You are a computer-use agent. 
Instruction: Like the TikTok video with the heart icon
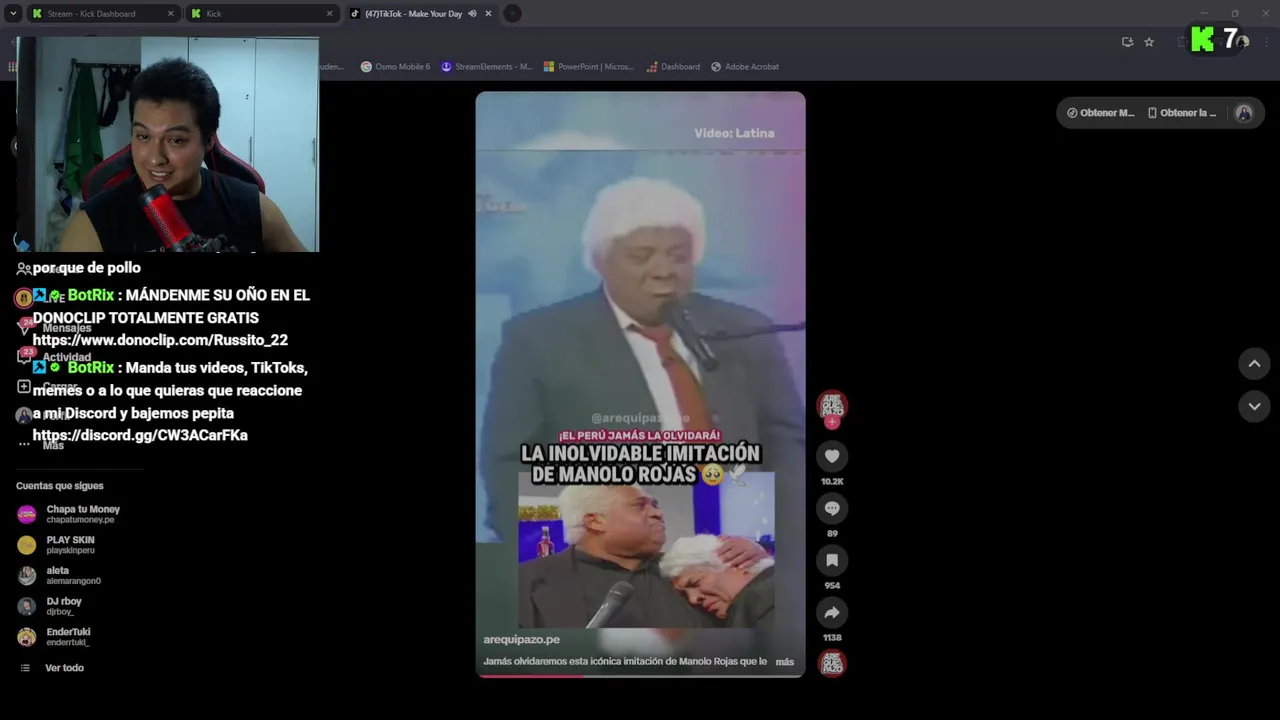pyautogui.click(x=832, y=456)
